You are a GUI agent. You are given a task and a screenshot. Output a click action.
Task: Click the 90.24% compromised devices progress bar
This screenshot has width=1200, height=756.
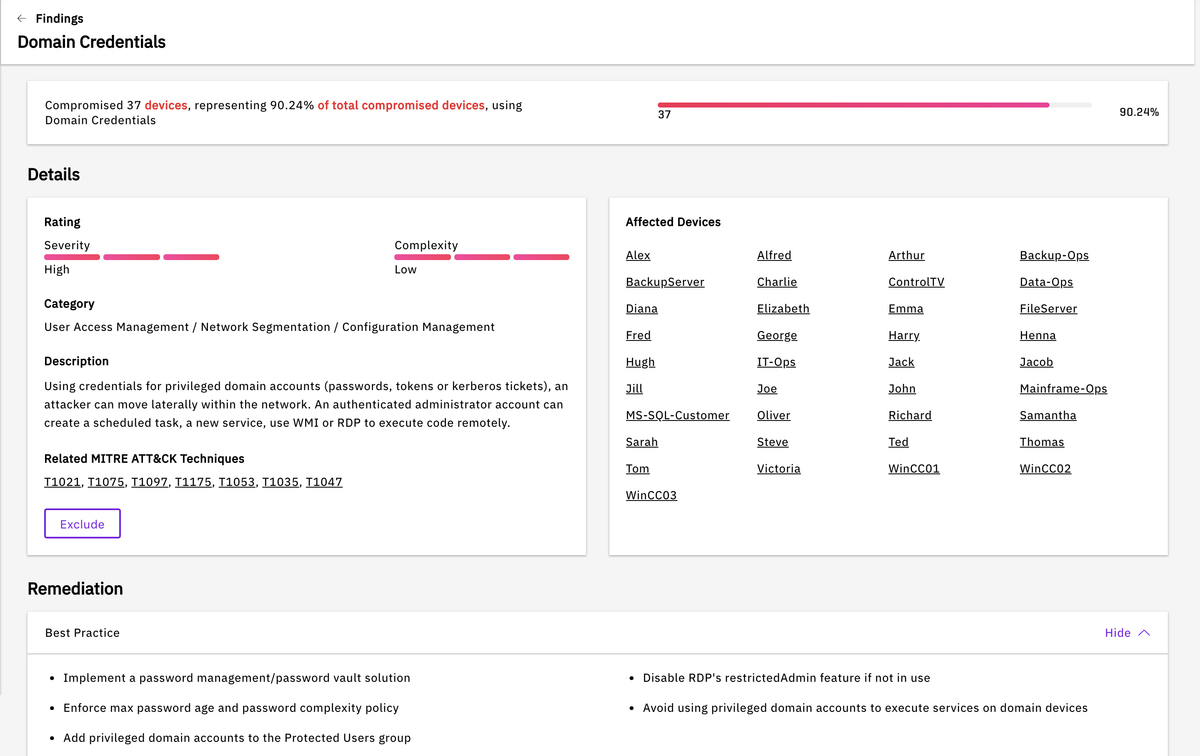coord(875,104)
